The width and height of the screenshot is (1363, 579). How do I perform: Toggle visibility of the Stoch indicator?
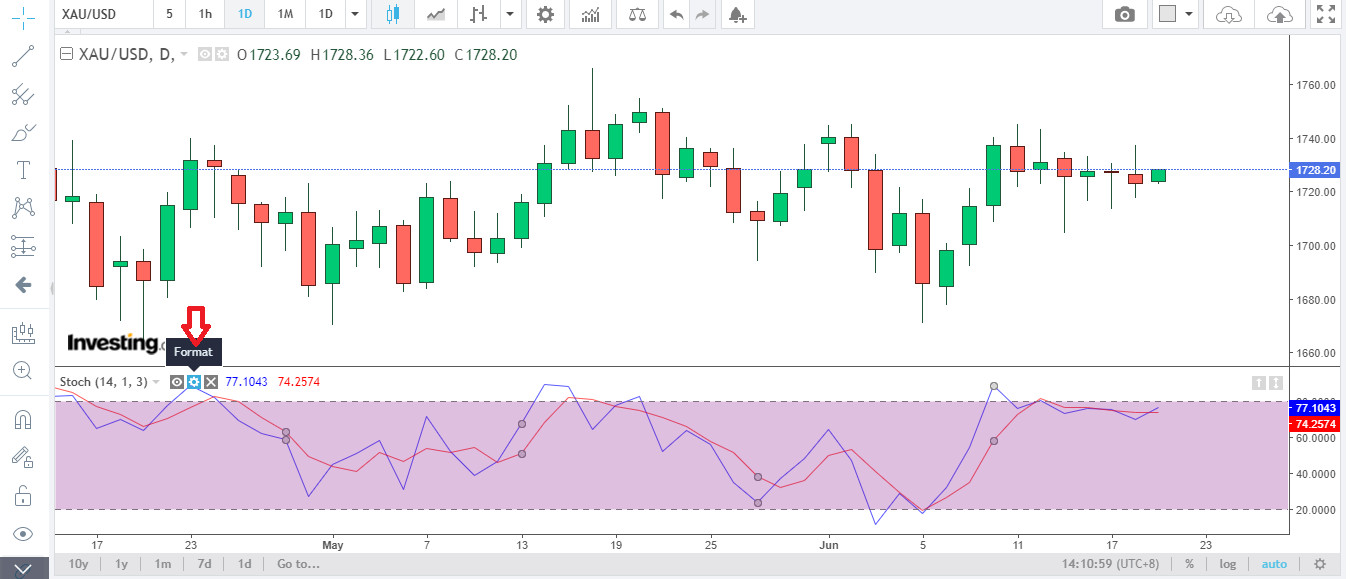pos(177,382)
